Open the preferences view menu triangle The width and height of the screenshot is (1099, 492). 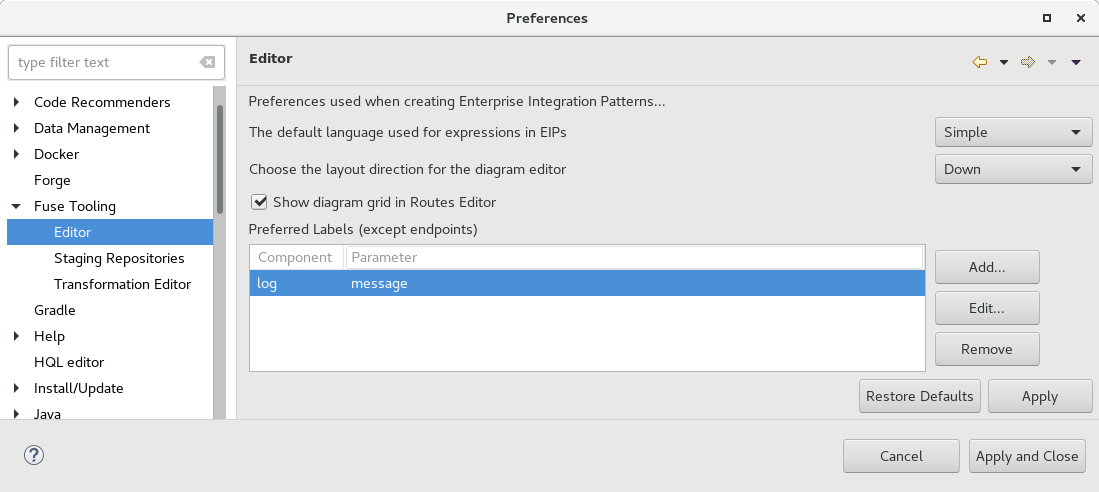click(x=1076, y=62)
